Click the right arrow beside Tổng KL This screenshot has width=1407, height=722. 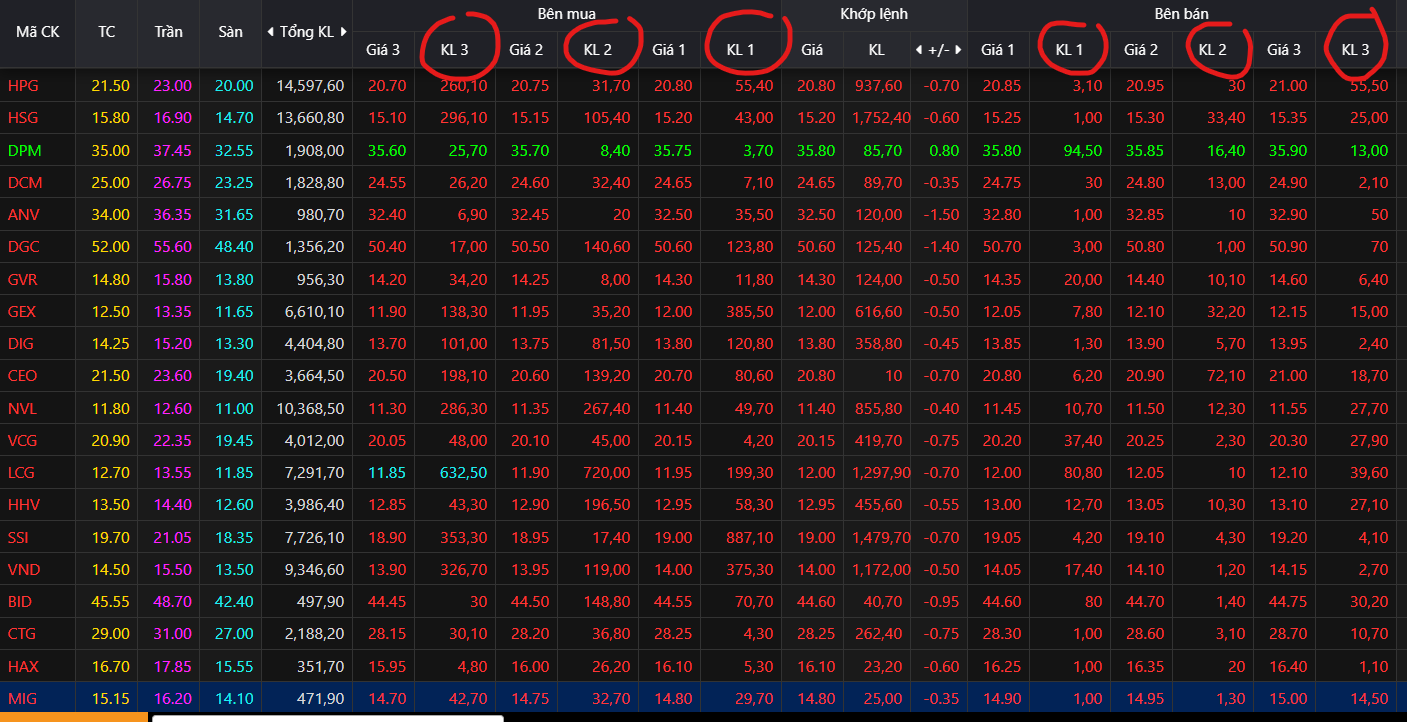click(x=344, y=32)
